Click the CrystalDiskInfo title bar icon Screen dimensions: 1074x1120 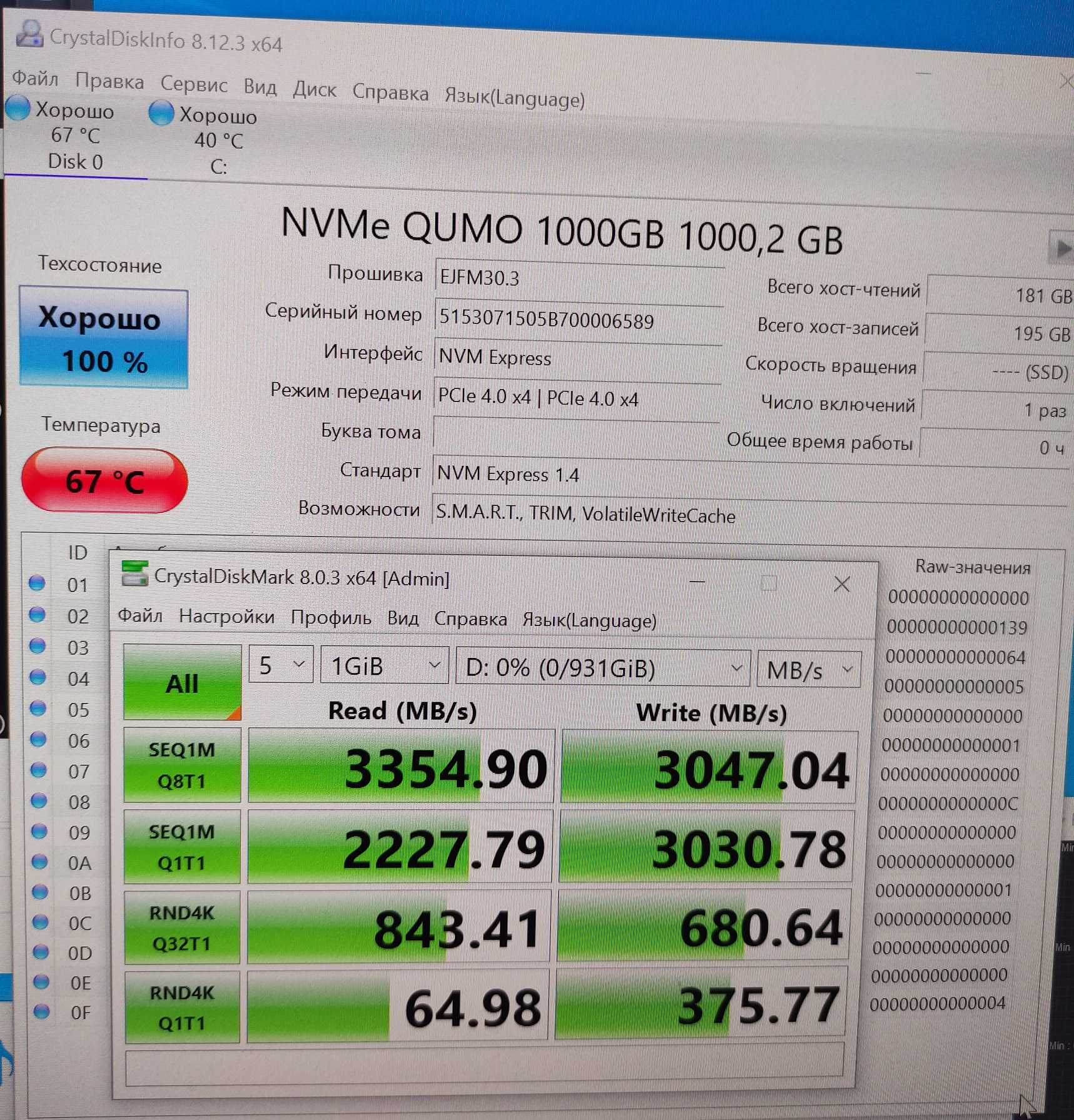[29, 34]
